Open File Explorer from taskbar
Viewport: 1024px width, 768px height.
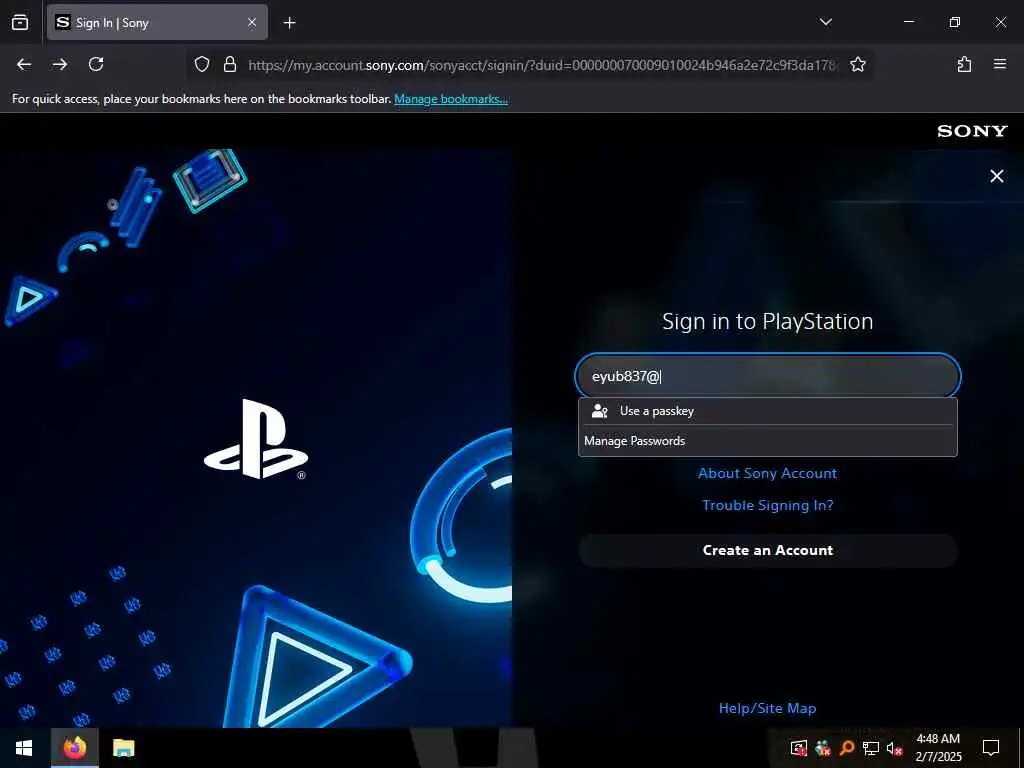[123, 748]
